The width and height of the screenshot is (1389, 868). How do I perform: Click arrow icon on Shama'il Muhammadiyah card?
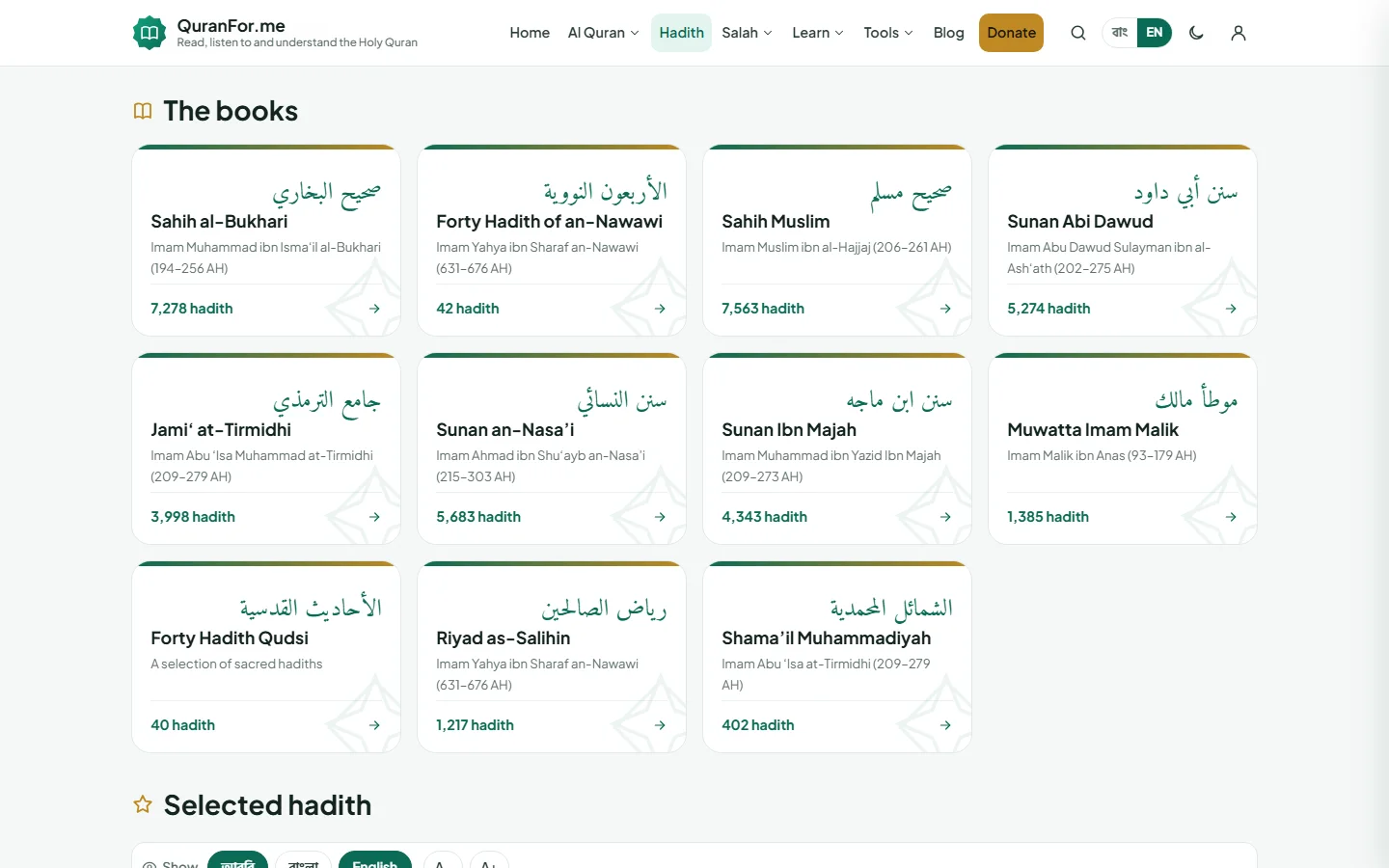945,725
